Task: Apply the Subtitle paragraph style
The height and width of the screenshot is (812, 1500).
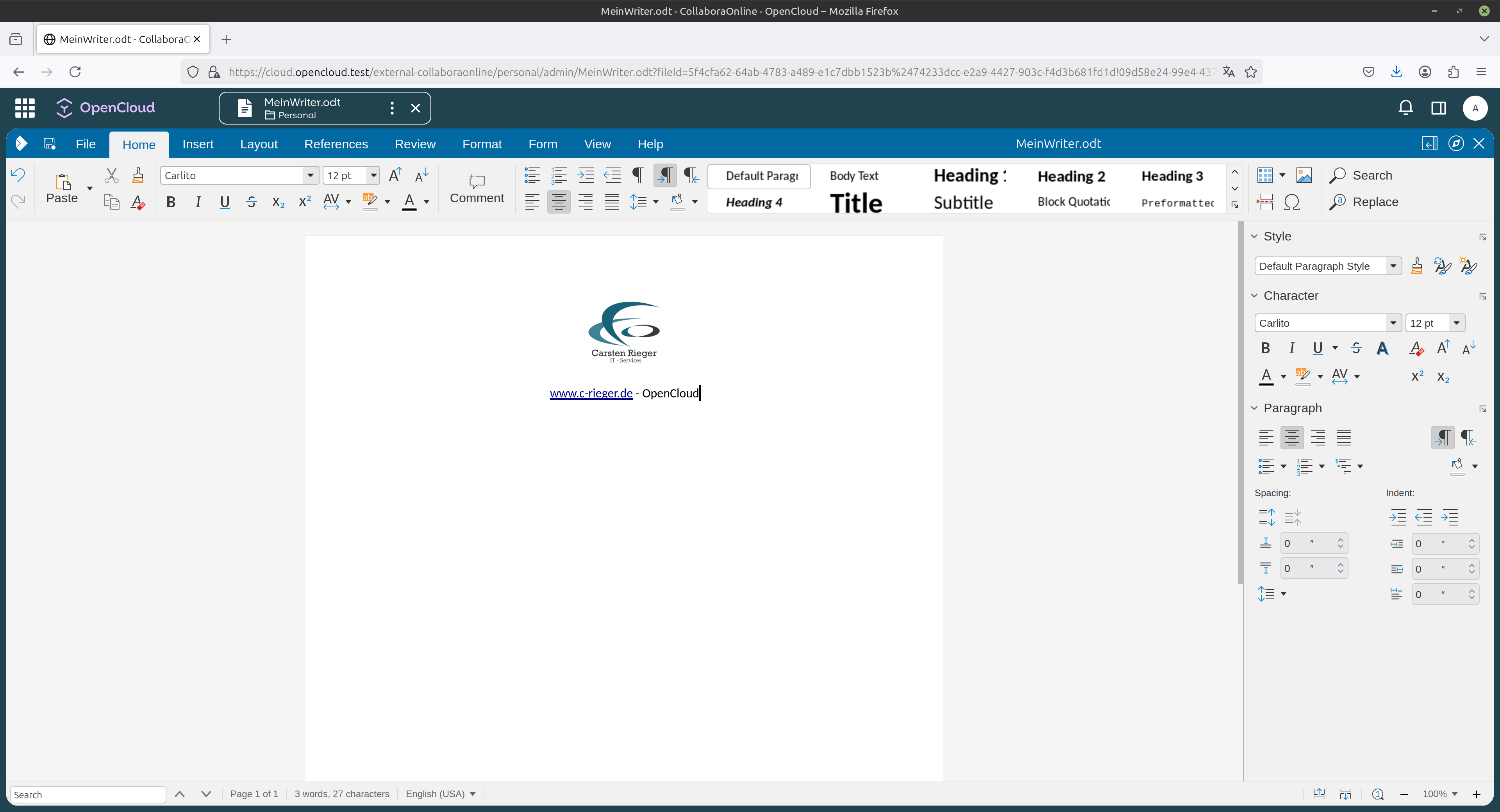Action: [x=963, y=203]
